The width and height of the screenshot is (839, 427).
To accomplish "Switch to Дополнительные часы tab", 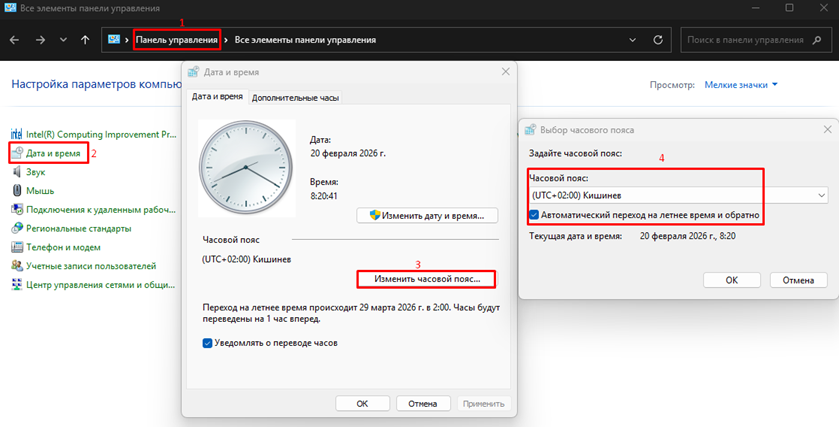I will [x=295, y=98].
